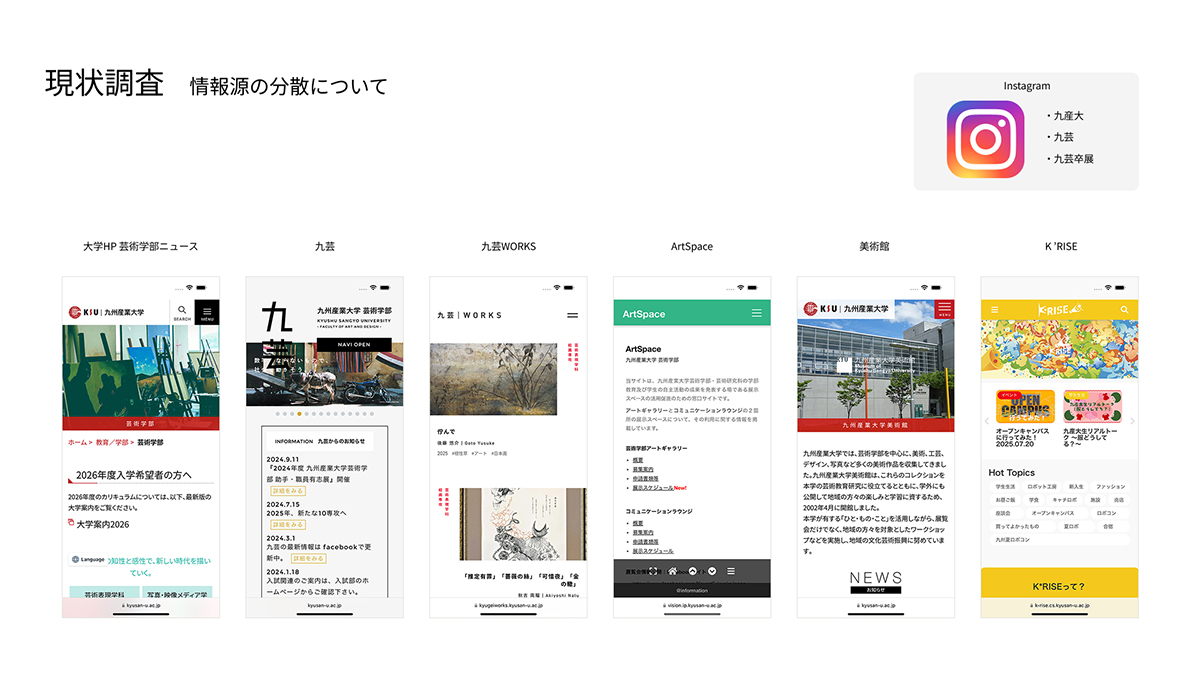This screenshot has width=1200, height=675.
Task: Tap the SEARCH magnifier on the KSU site
Action: (182, 312)
